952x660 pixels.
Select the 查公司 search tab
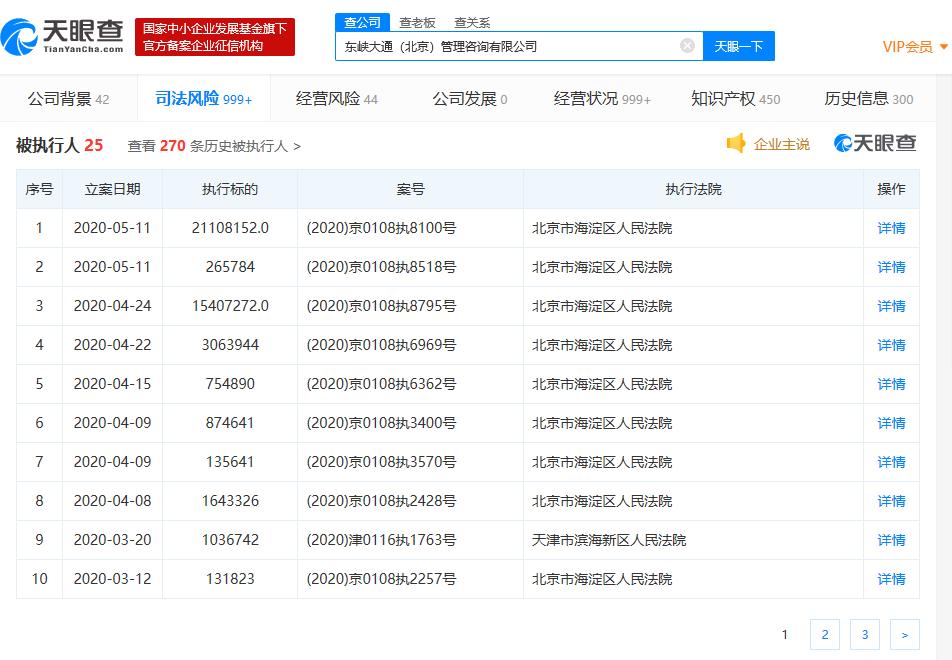362,22
